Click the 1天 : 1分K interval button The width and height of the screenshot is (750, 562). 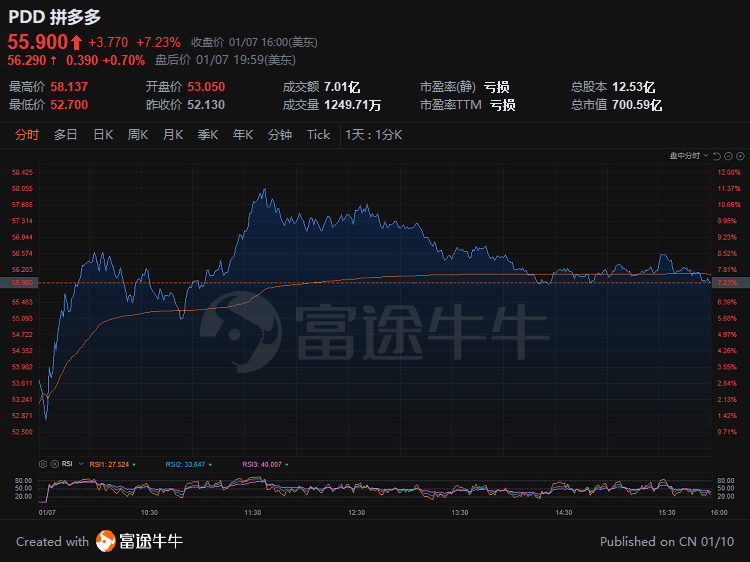(x=373, y=135)
